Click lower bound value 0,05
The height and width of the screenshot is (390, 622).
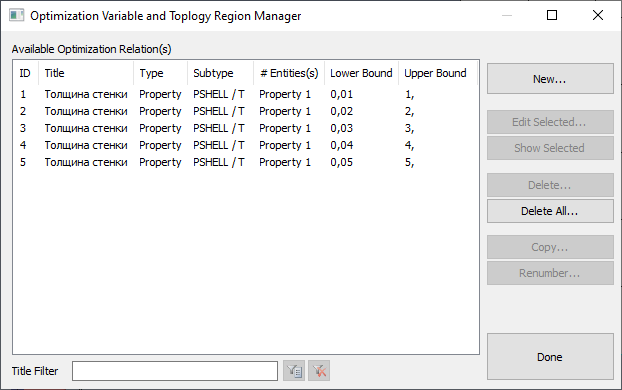click(342, 163)
